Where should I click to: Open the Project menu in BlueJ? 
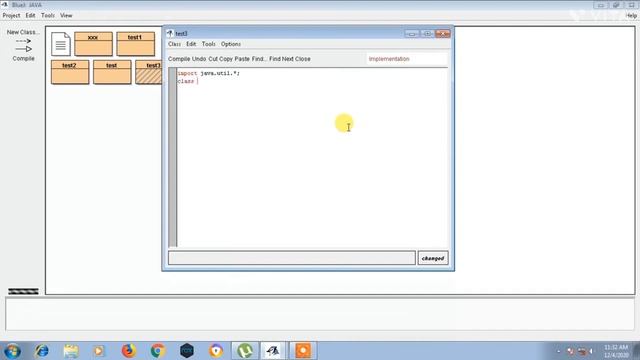coord(11,16)
